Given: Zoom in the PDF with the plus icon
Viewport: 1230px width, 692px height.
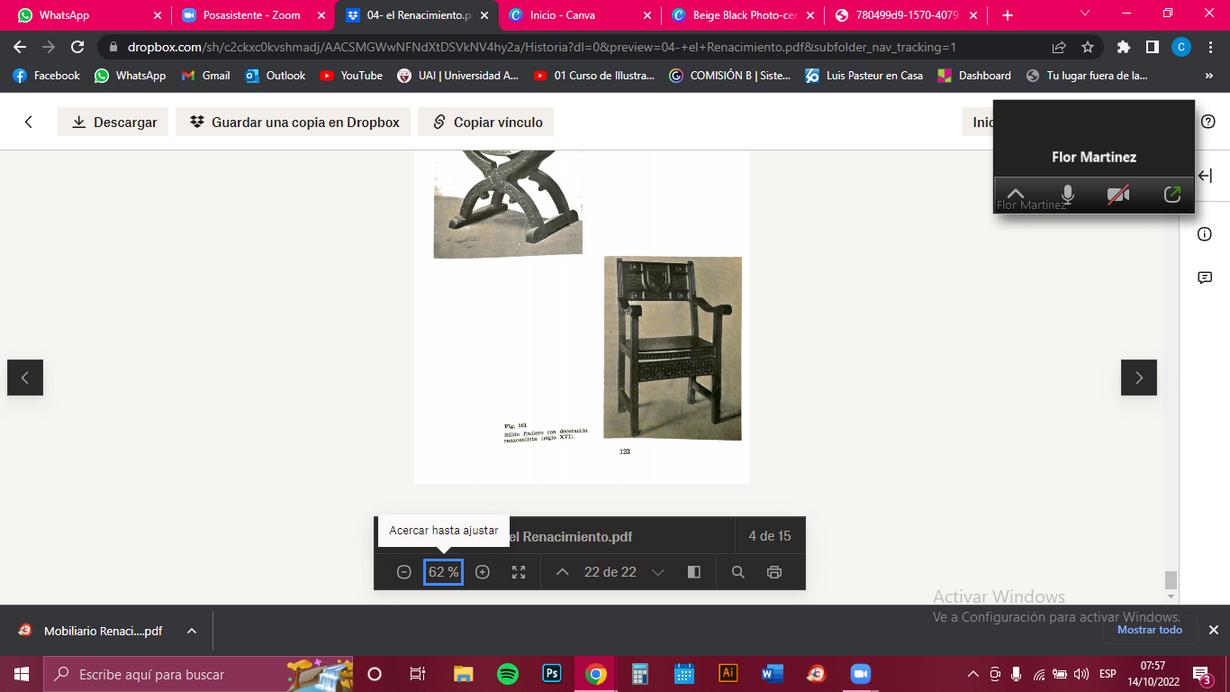Looking at the screenshot, I should coord(482,572).
